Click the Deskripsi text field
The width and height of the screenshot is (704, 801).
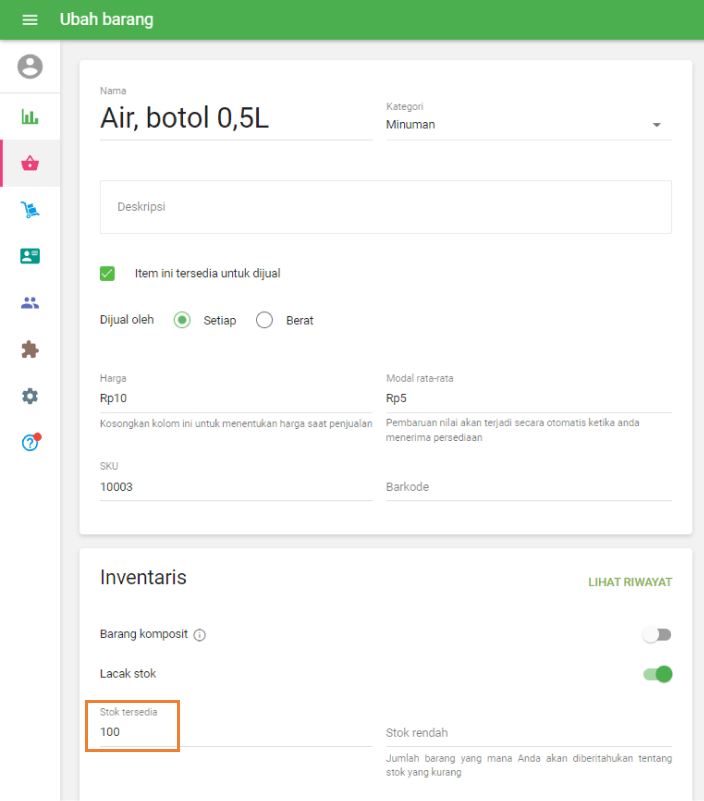coord(385,207)
